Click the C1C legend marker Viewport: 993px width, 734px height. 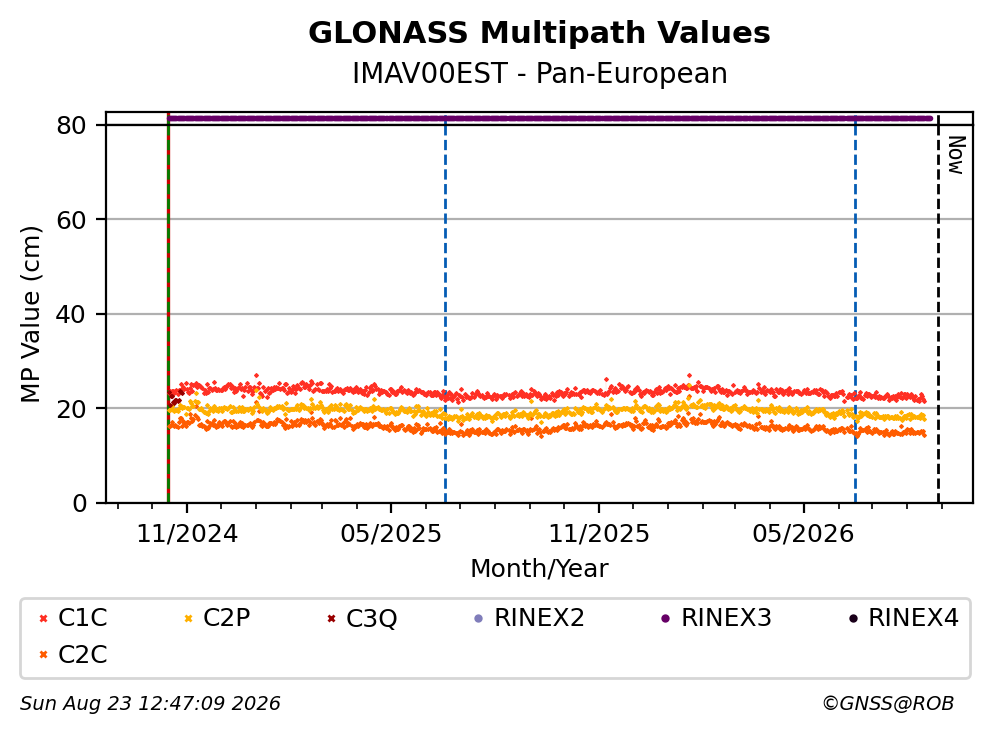pos(43,619)
